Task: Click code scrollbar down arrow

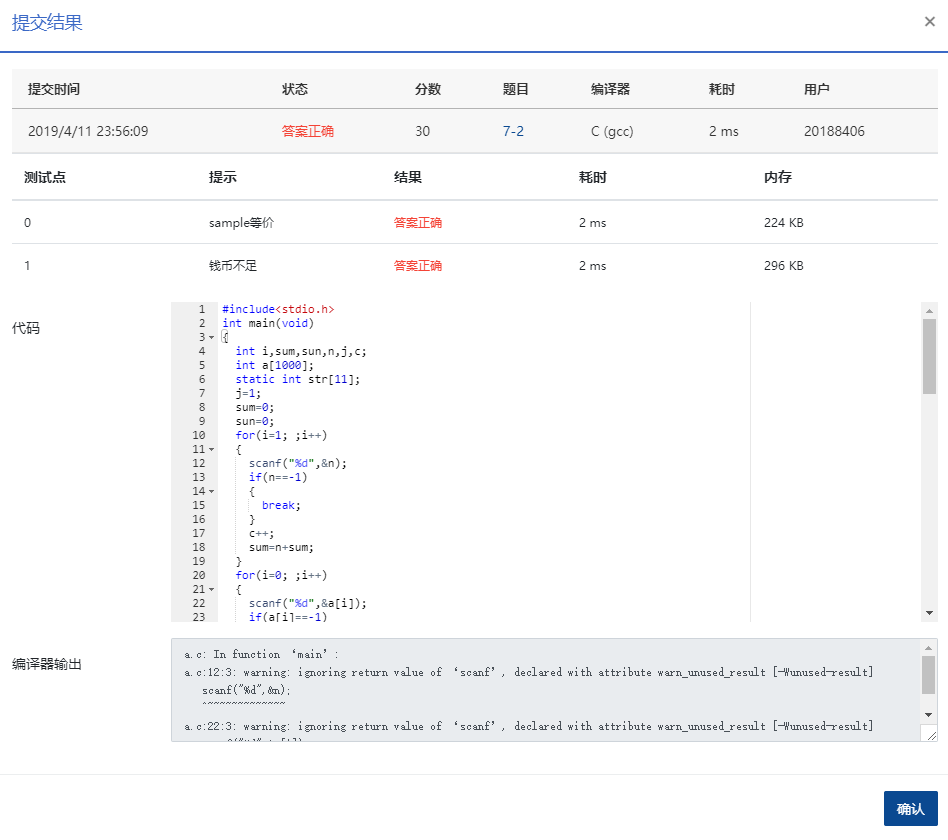Action: pyautogui.click(x=929, y=613)
